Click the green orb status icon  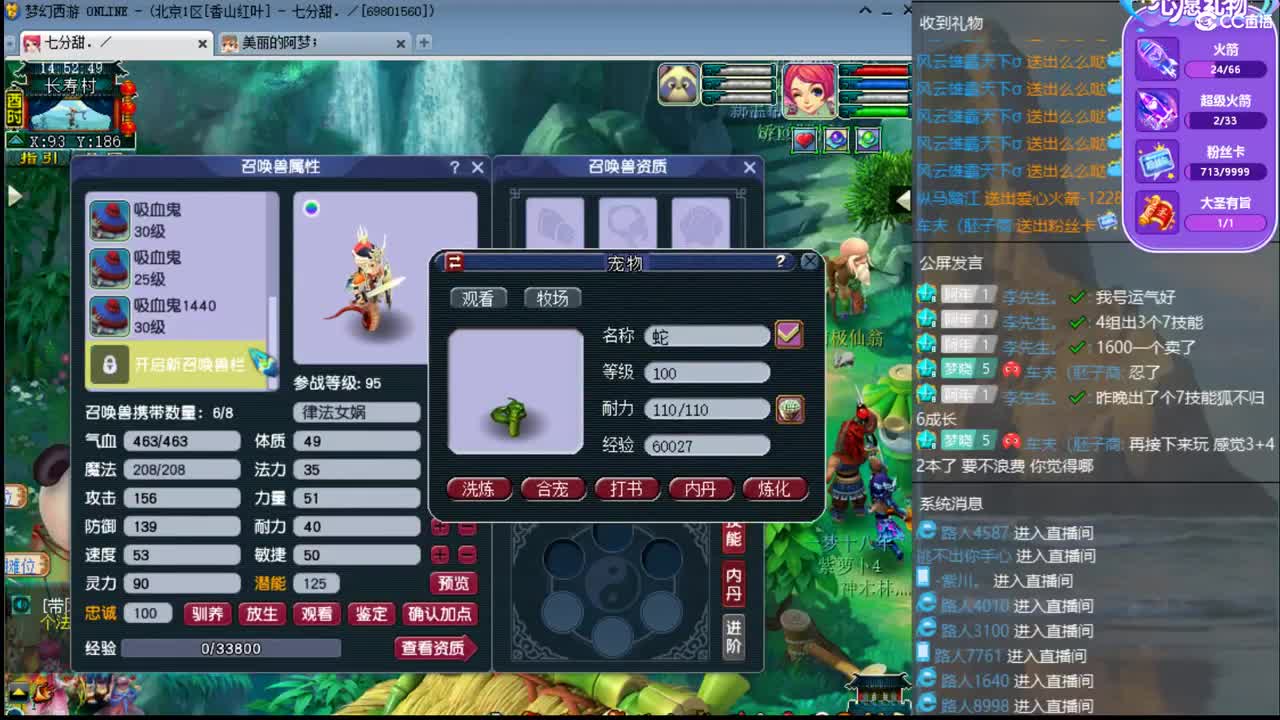pos(867,140)
